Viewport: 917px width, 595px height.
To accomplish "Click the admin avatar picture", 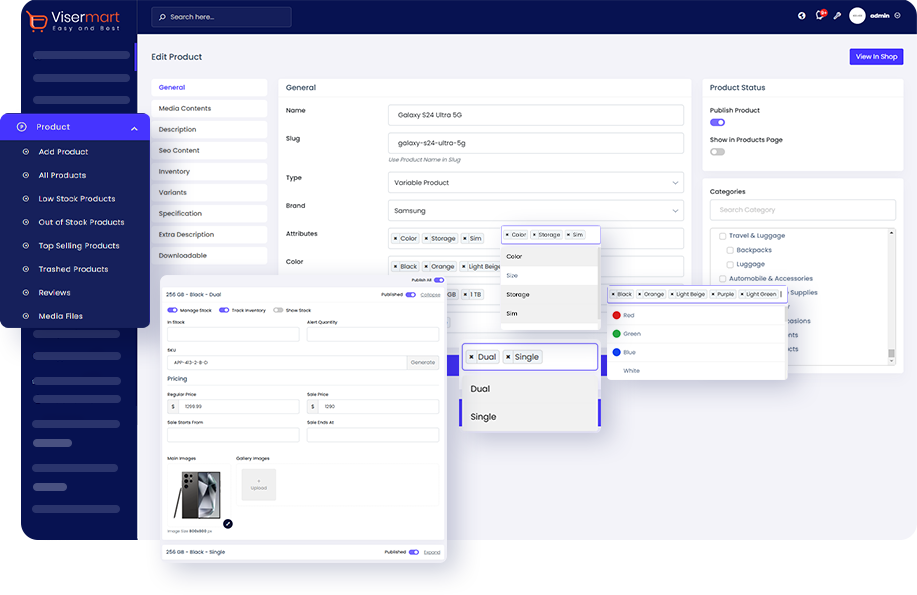I will (x=857, y=16).
